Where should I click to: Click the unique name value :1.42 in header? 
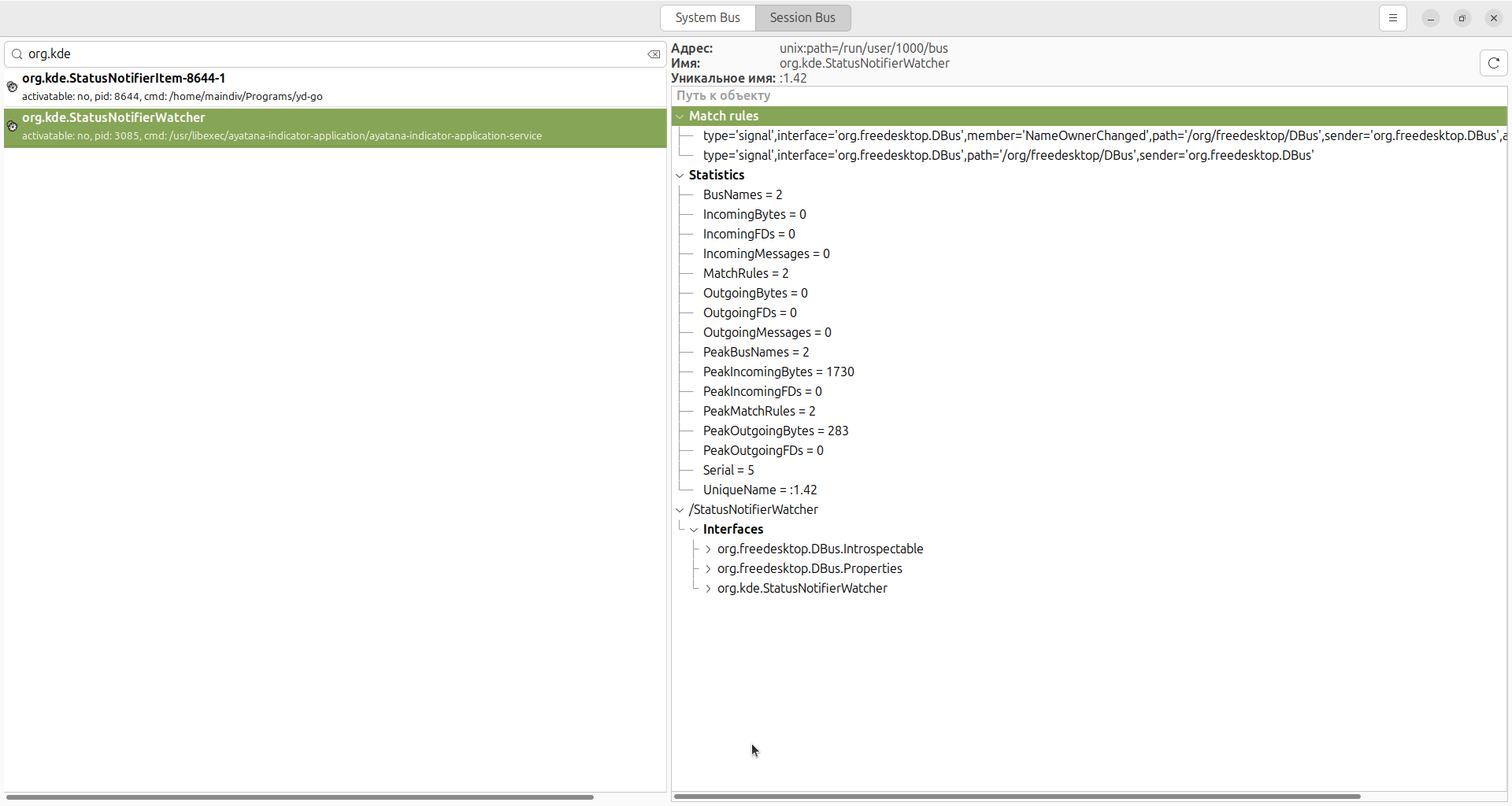coord(793,79)
